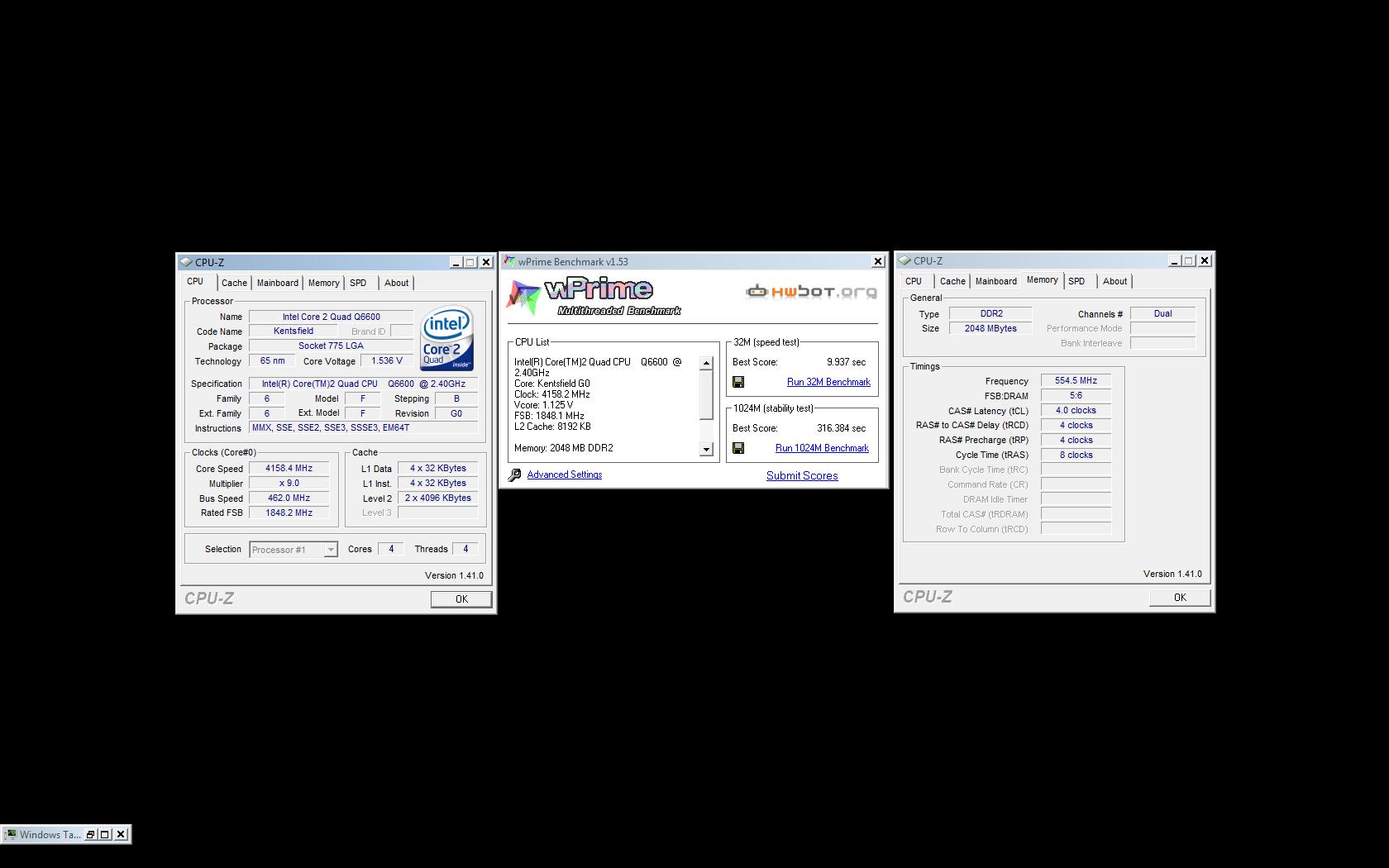
Task: Click the Kentsfield code name field
Action: click(293, 331)
